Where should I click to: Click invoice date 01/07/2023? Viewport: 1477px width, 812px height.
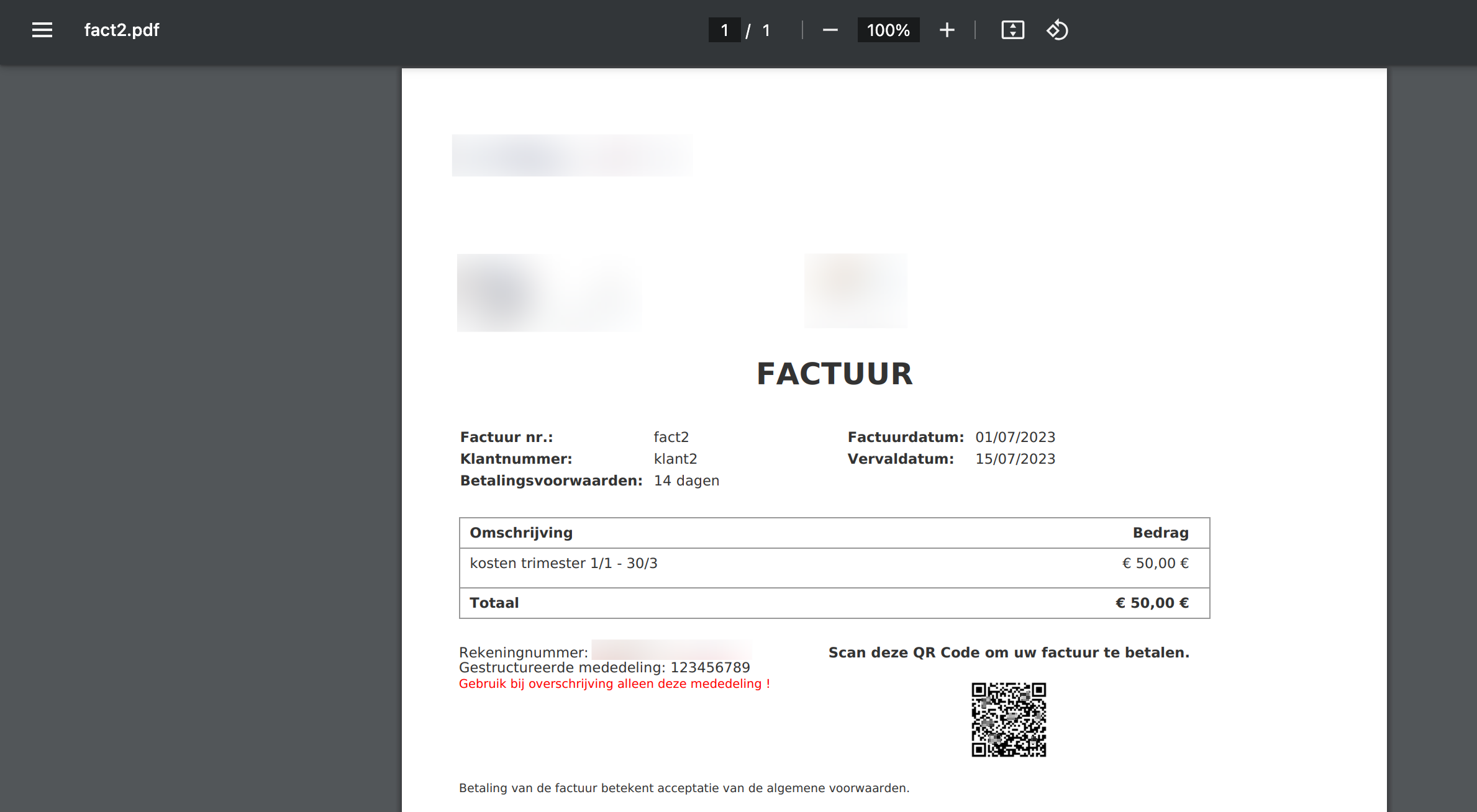point(1015,437)
